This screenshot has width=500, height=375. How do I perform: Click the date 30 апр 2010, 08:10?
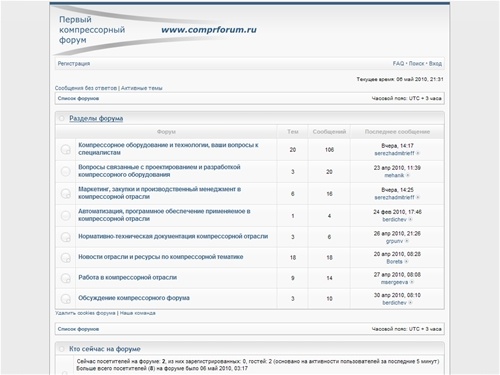pyautogui.click(x=397, y=295)
